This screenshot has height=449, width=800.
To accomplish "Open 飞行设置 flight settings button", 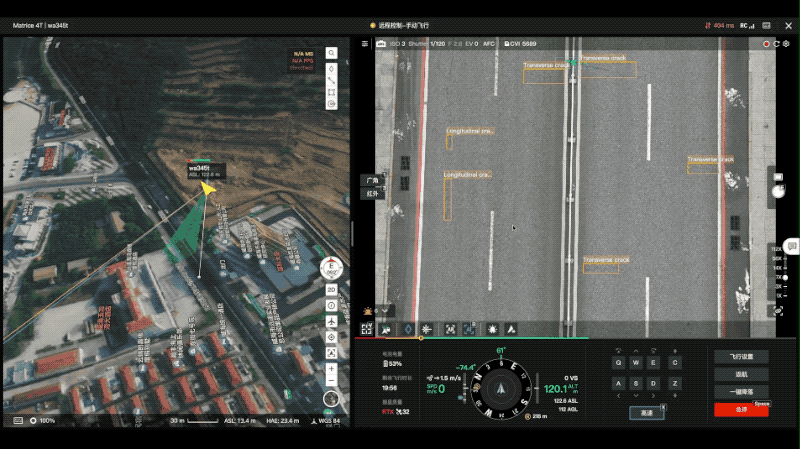I will point(741,357).
